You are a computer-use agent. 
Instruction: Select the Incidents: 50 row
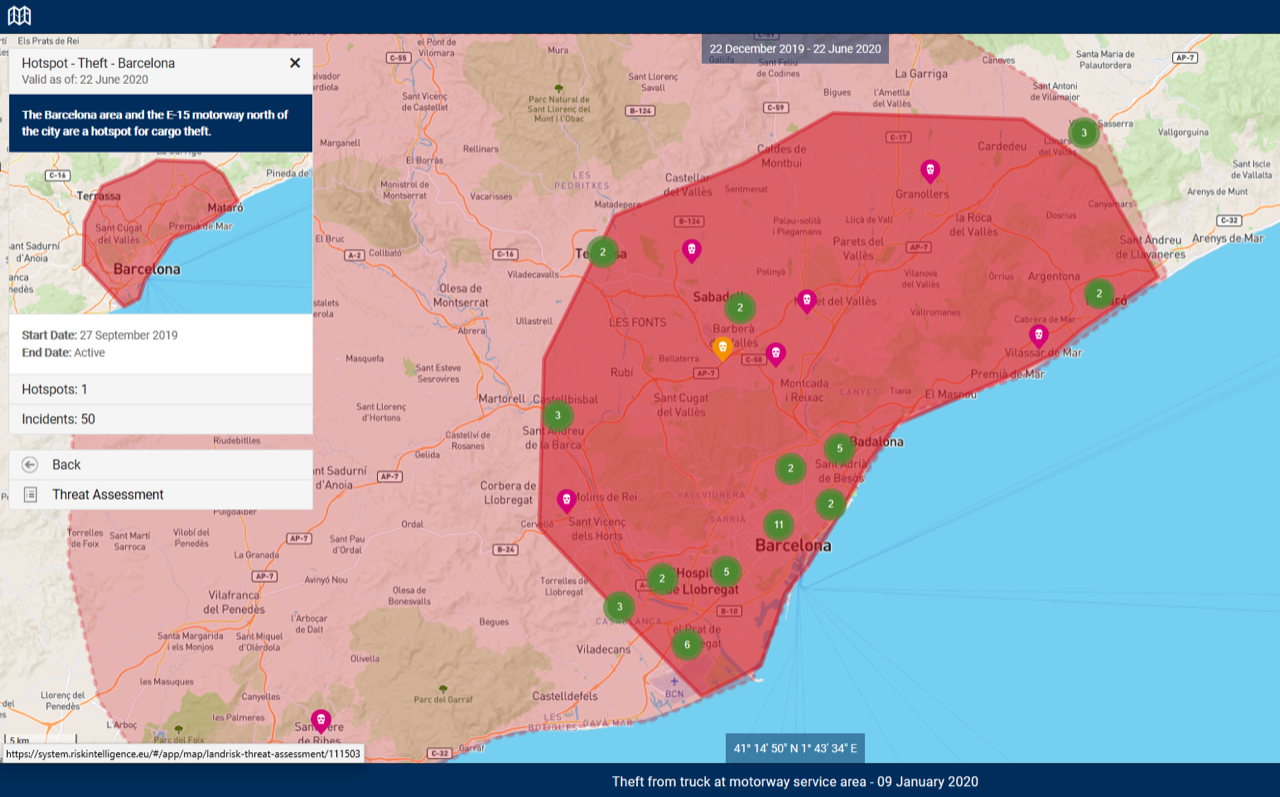pos(160,419)
